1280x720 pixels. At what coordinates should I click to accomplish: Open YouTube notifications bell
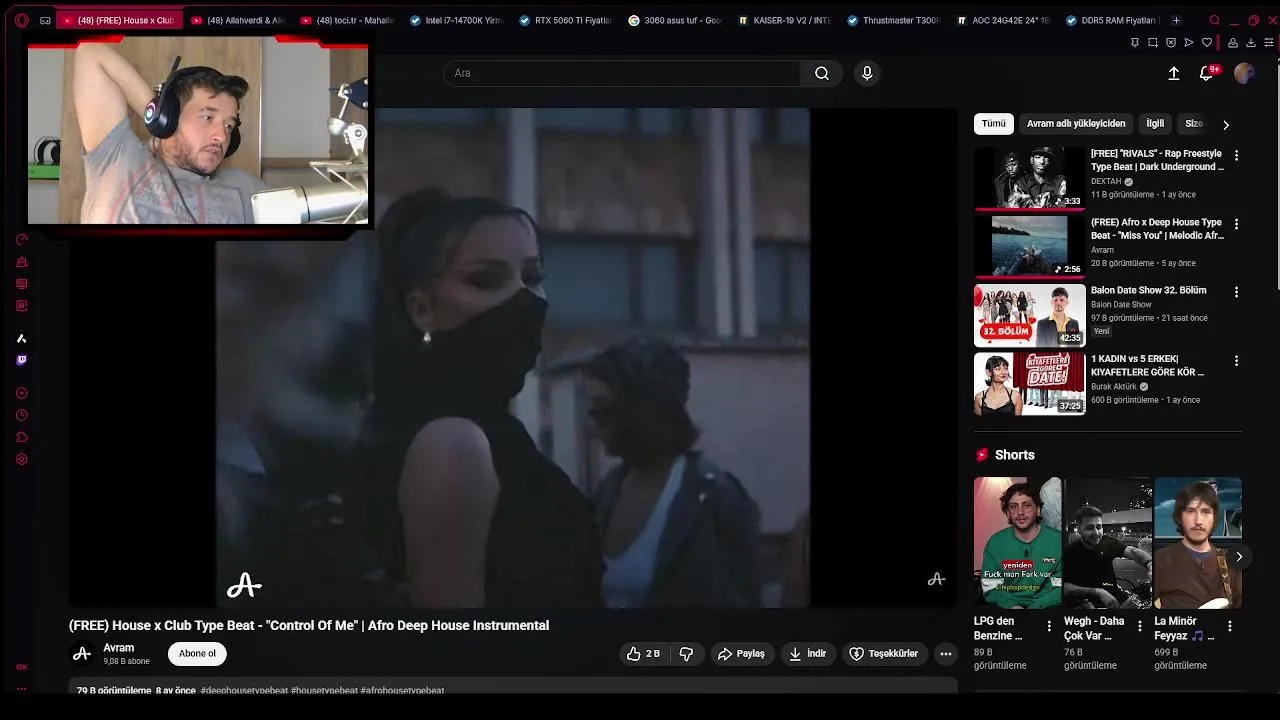[1207, 73]
